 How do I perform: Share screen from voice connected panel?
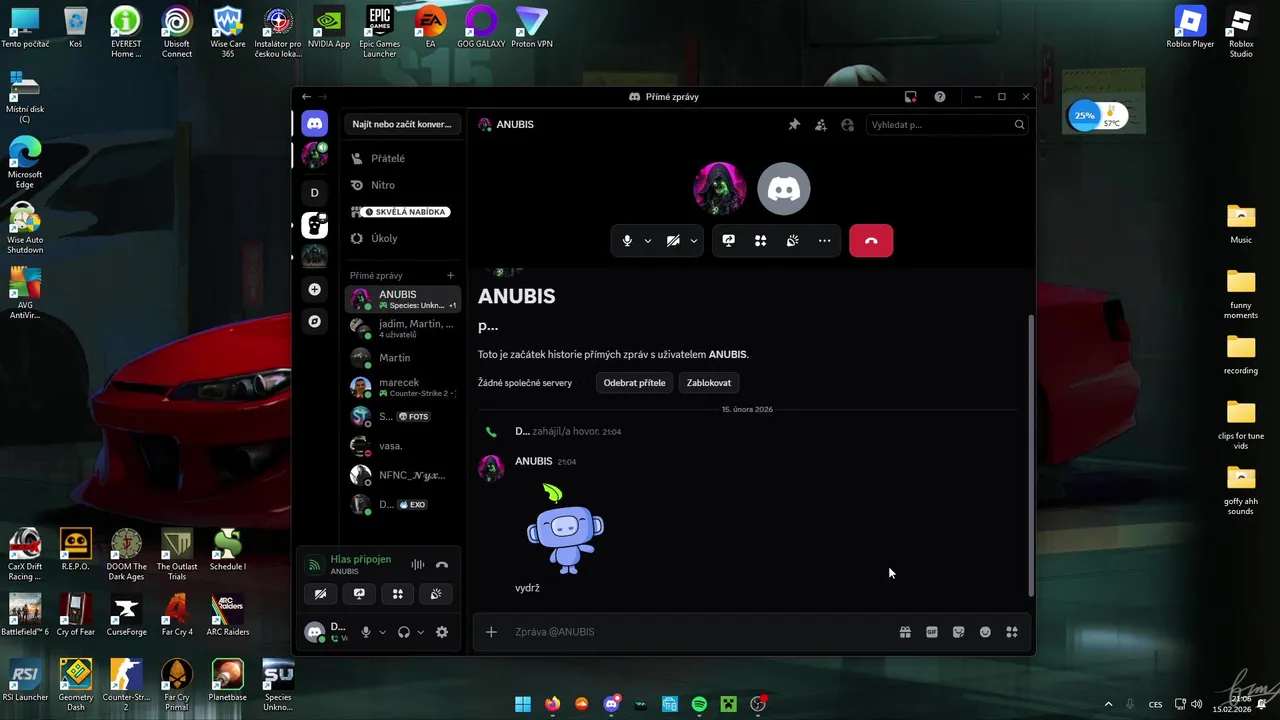click(x=359, y=594)
